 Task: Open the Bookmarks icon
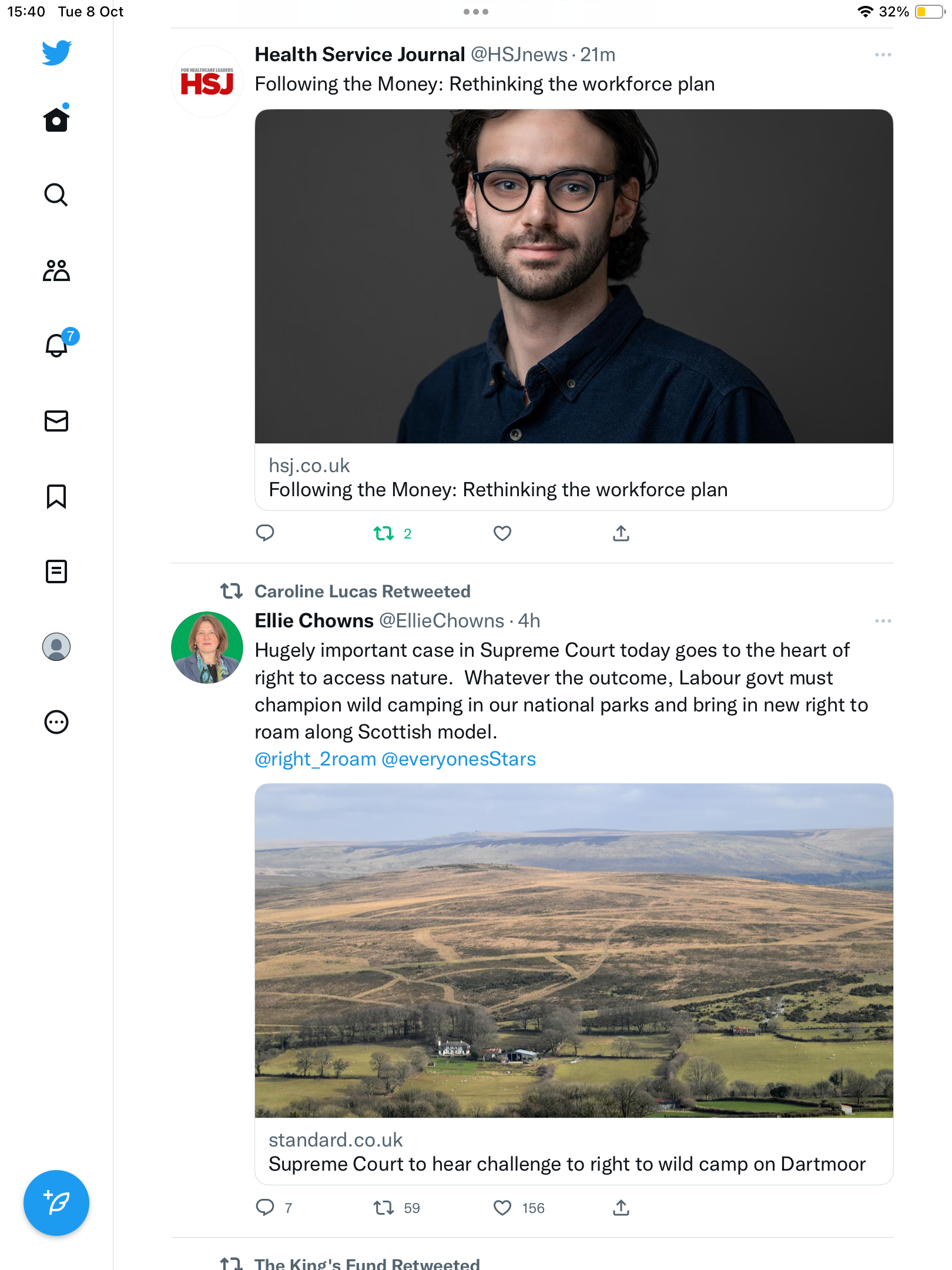pos(56,496)
